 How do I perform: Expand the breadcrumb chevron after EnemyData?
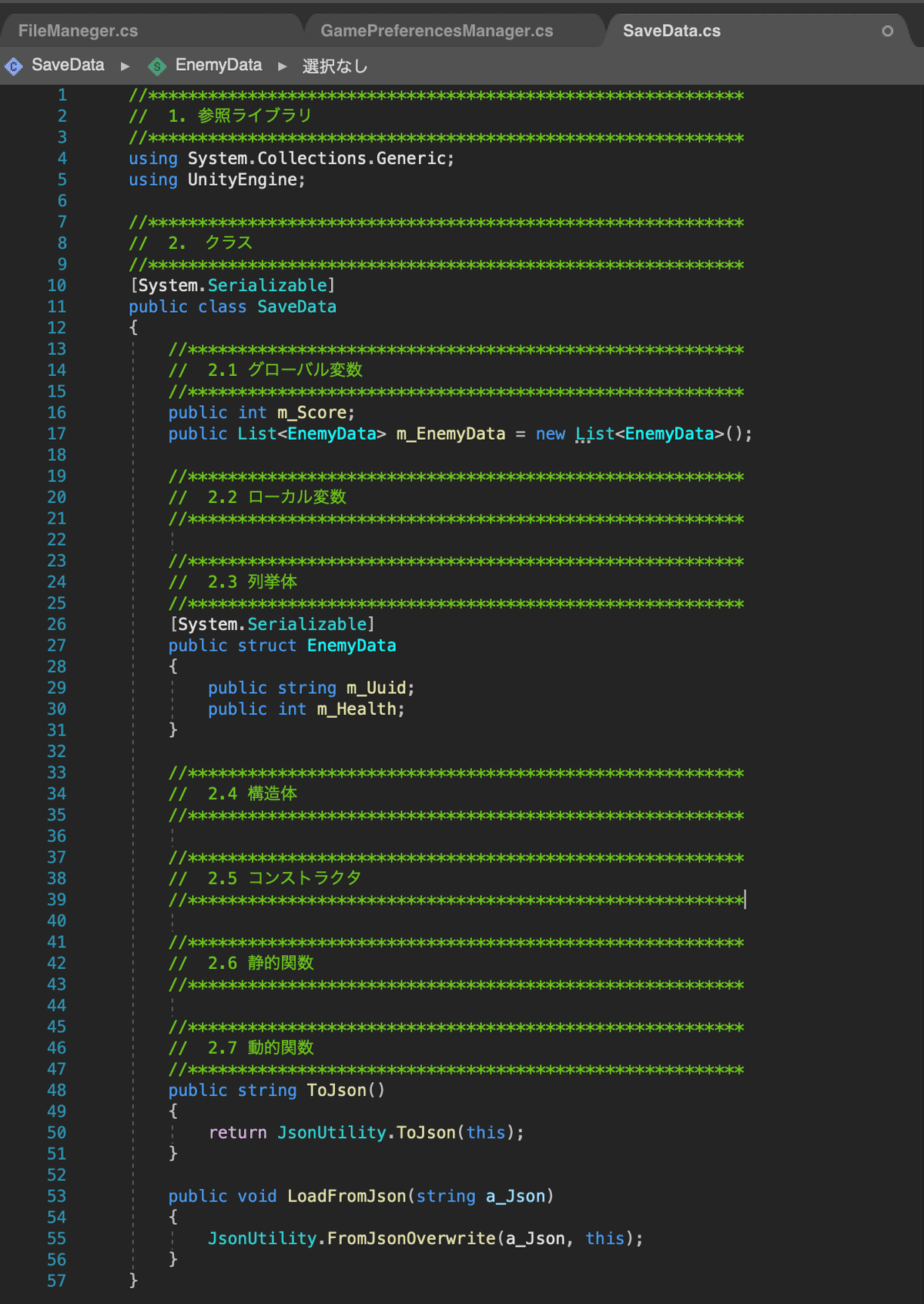coord(283,66)
